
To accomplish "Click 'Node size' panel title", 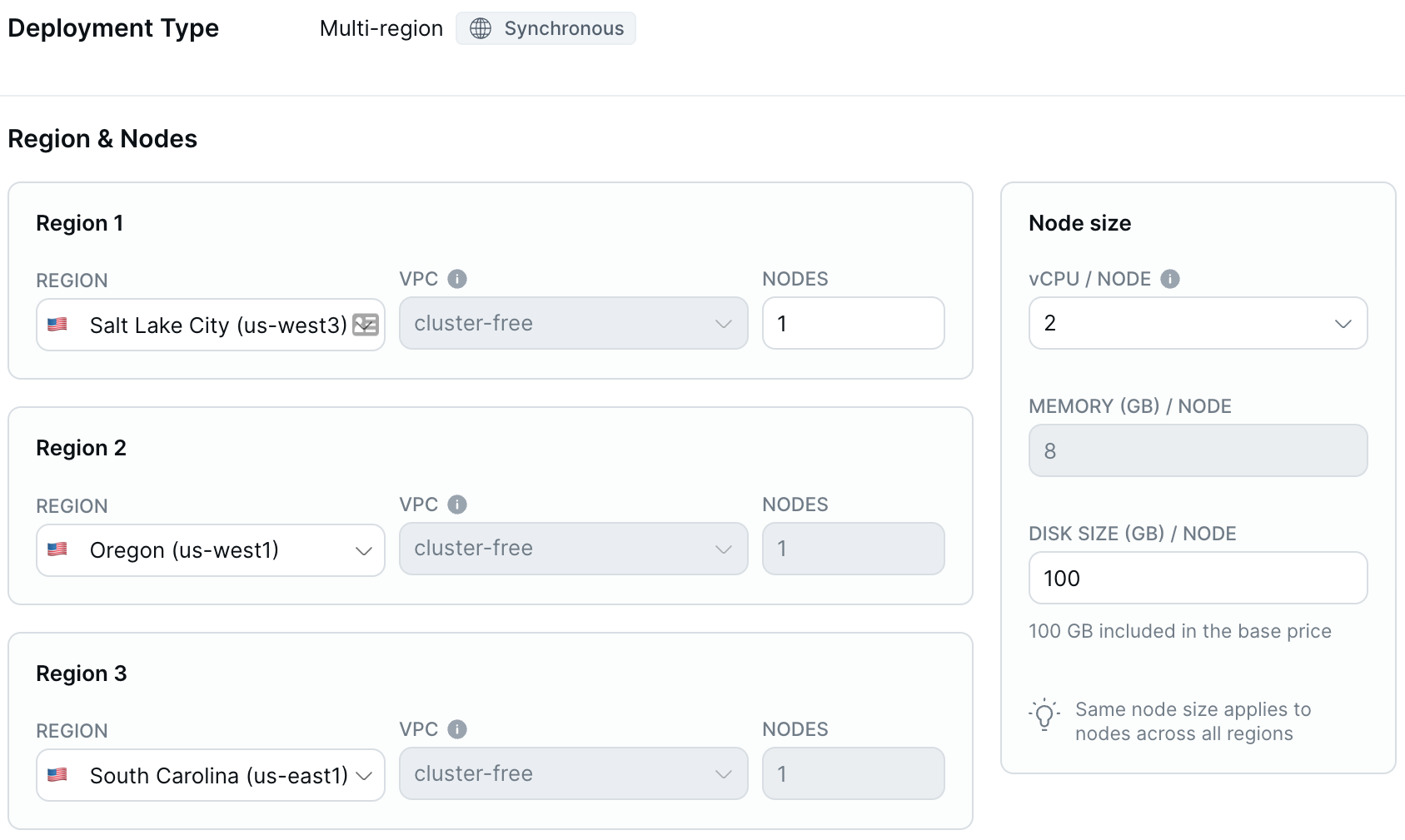I will [x=1080, y=223].
